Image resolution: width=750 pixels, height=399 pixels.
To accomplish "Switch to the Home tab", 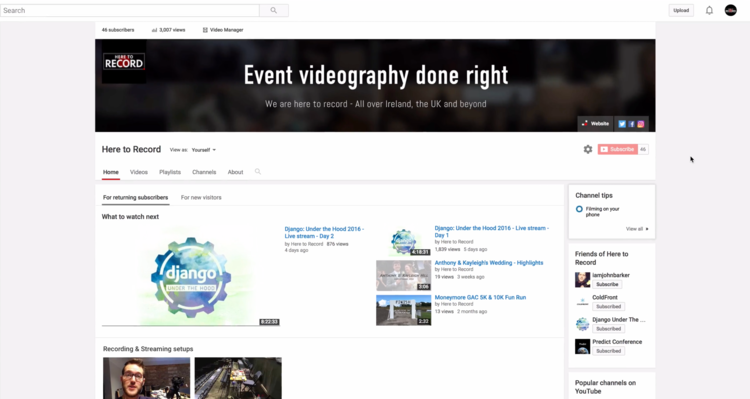I will pos(110,172).
